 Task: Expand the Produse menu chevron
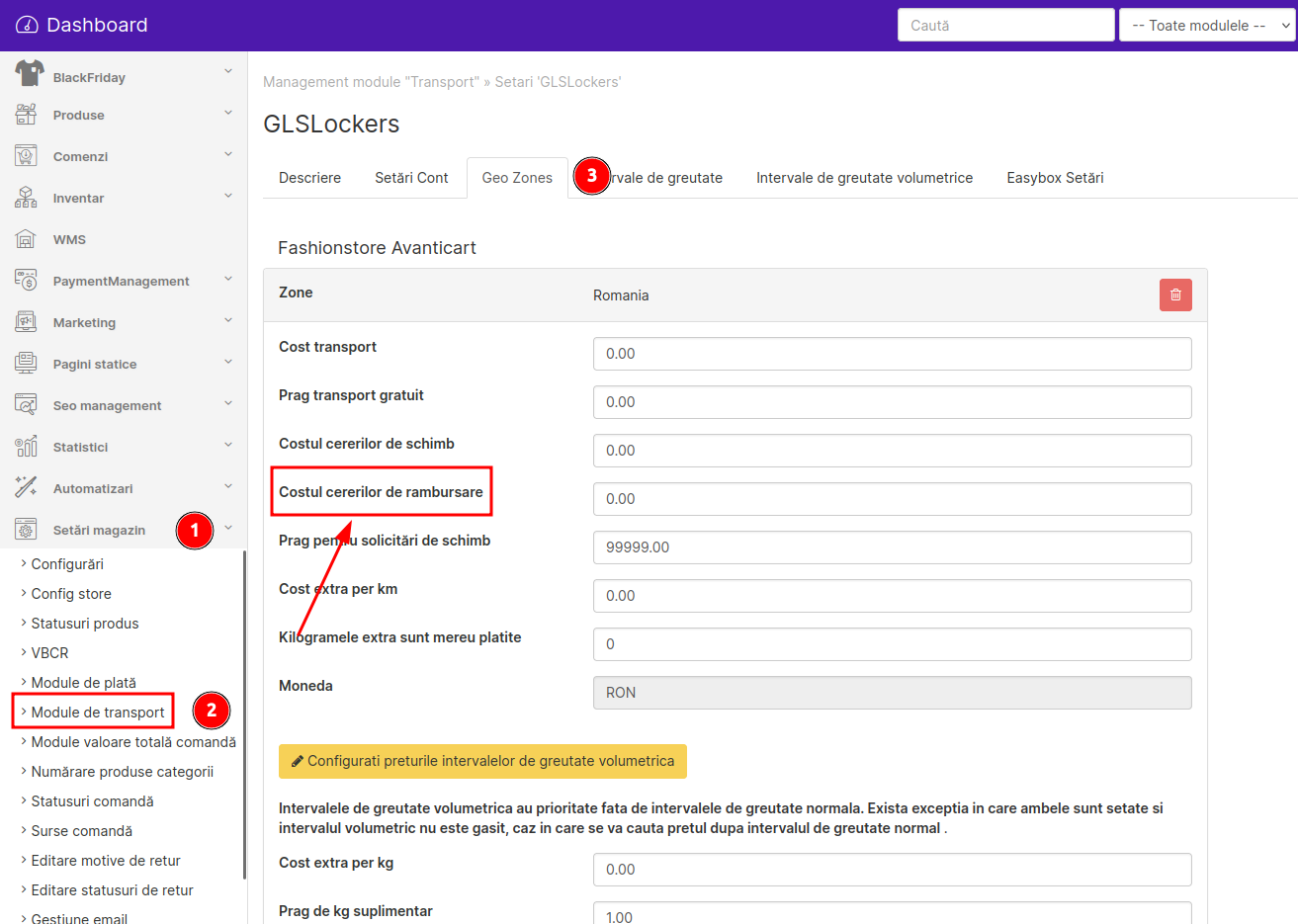click(x=228, y=113)
